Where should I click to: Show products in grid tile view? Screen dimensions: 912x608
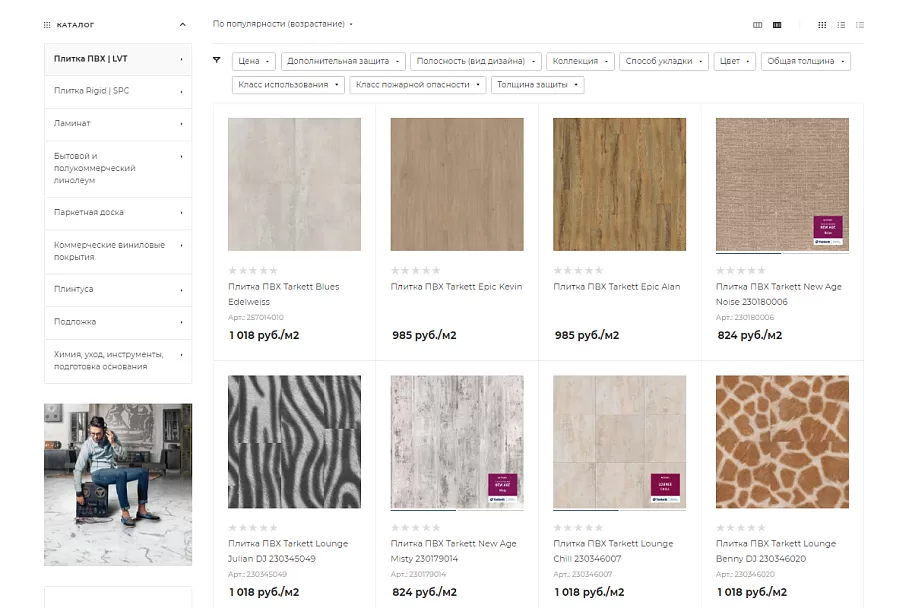click(822, 25)
